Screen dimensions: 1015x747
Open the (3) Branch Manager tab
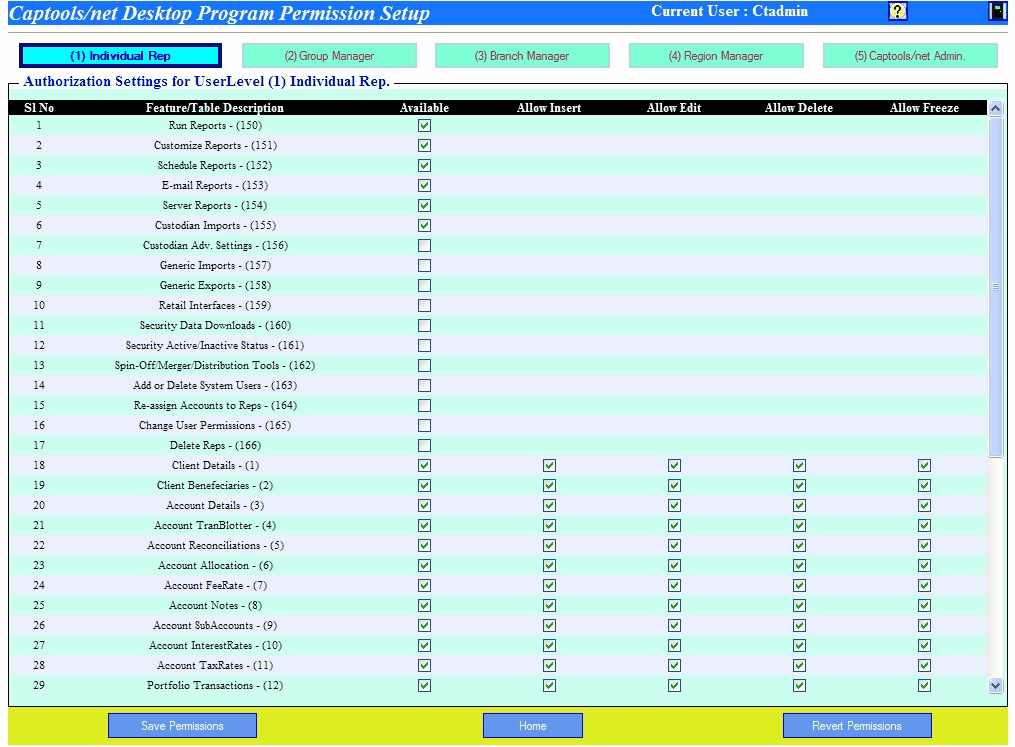[x=522, y=56]
